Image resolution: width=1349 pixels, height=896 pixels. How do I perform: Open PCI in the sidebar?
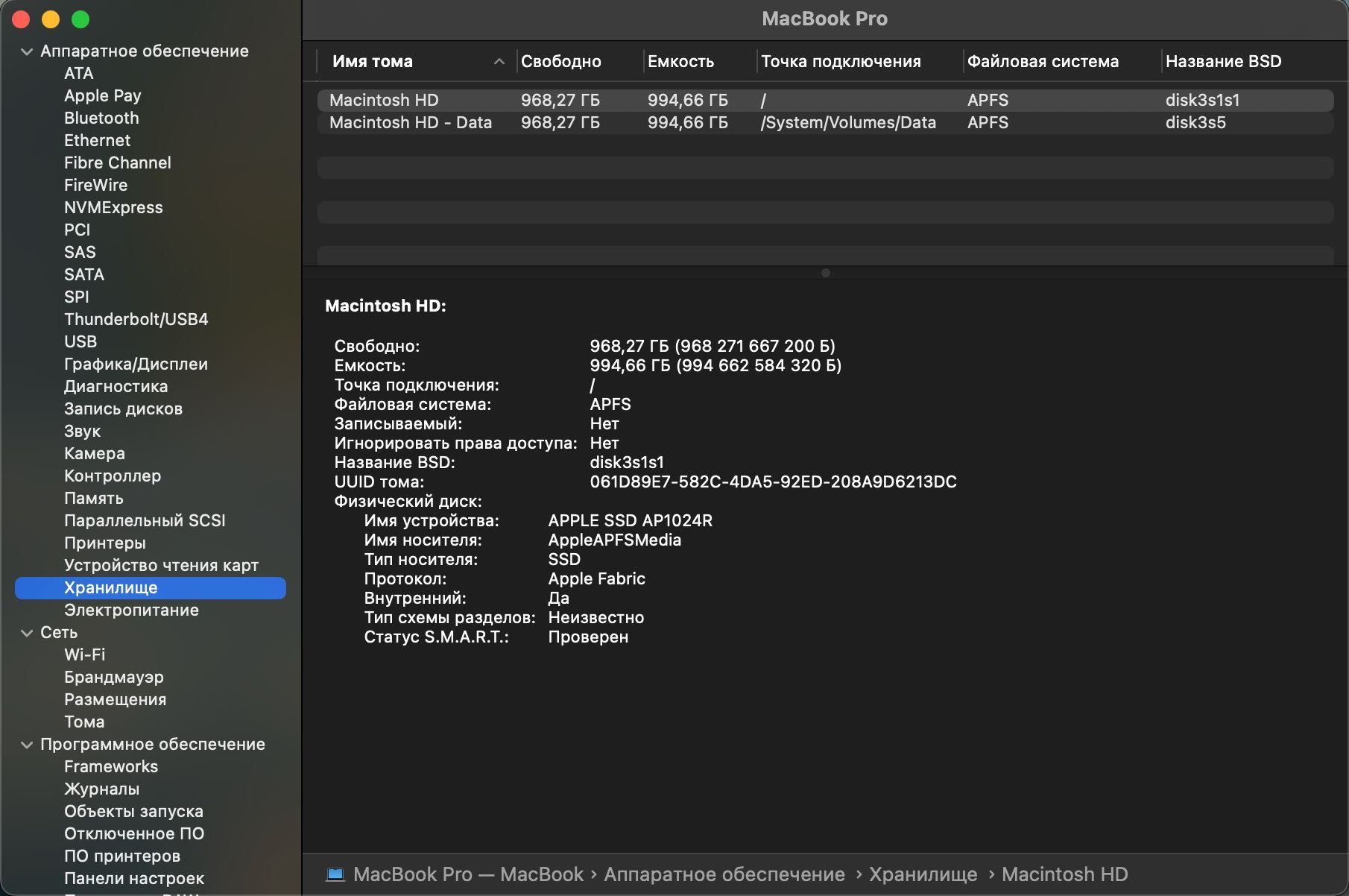tap(77, 230)
